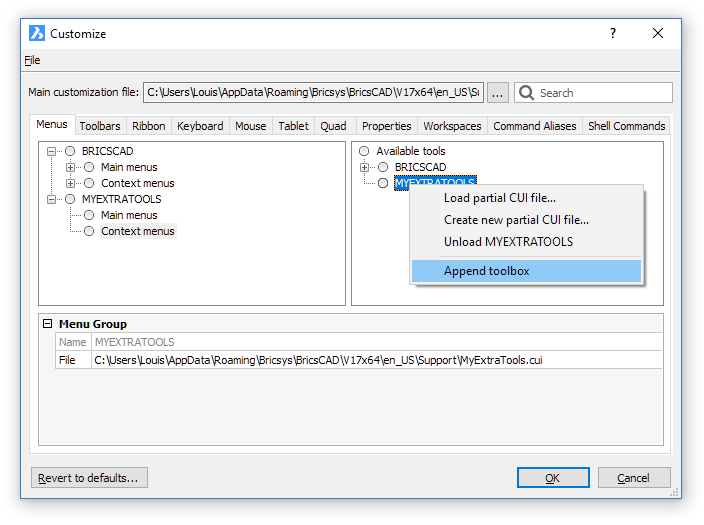This screenshot has width=704, height=525.
Task: Switch to the Workspaces tab
Action: tap(452, 126)
